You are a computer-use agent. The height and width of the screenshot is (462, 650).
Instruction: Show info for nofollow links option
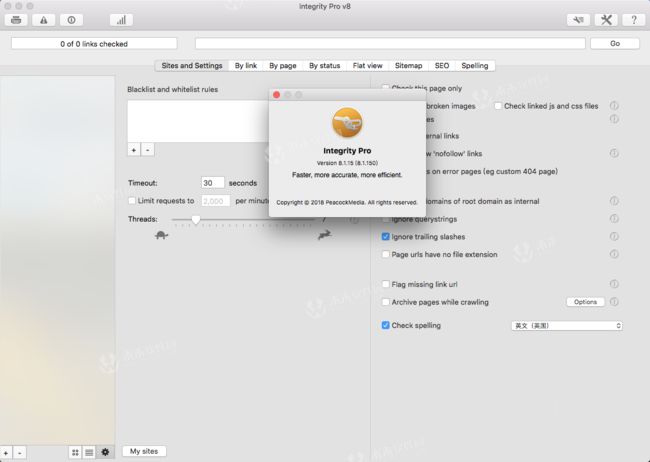[614, 153]
